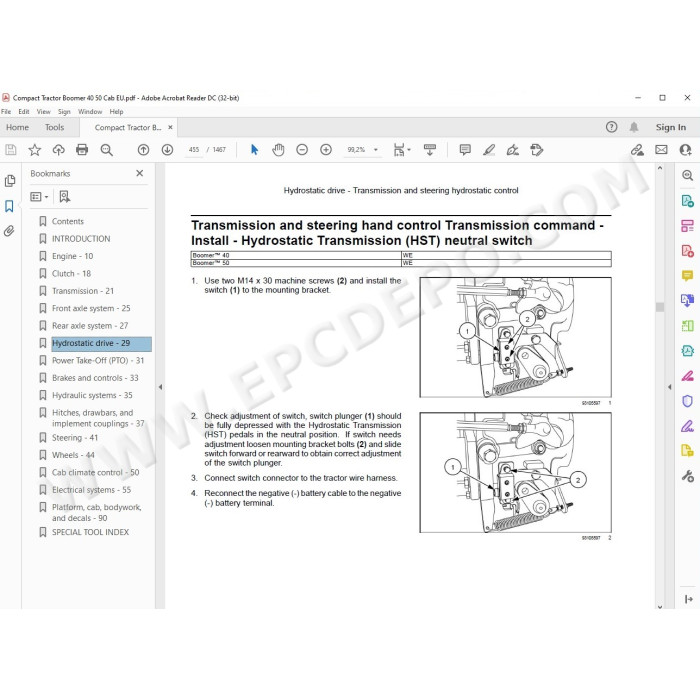The width and height of the screenshot is (700, 700).
Task: Jump to Clutch - 18 bookmark
Action: [71, 274]
